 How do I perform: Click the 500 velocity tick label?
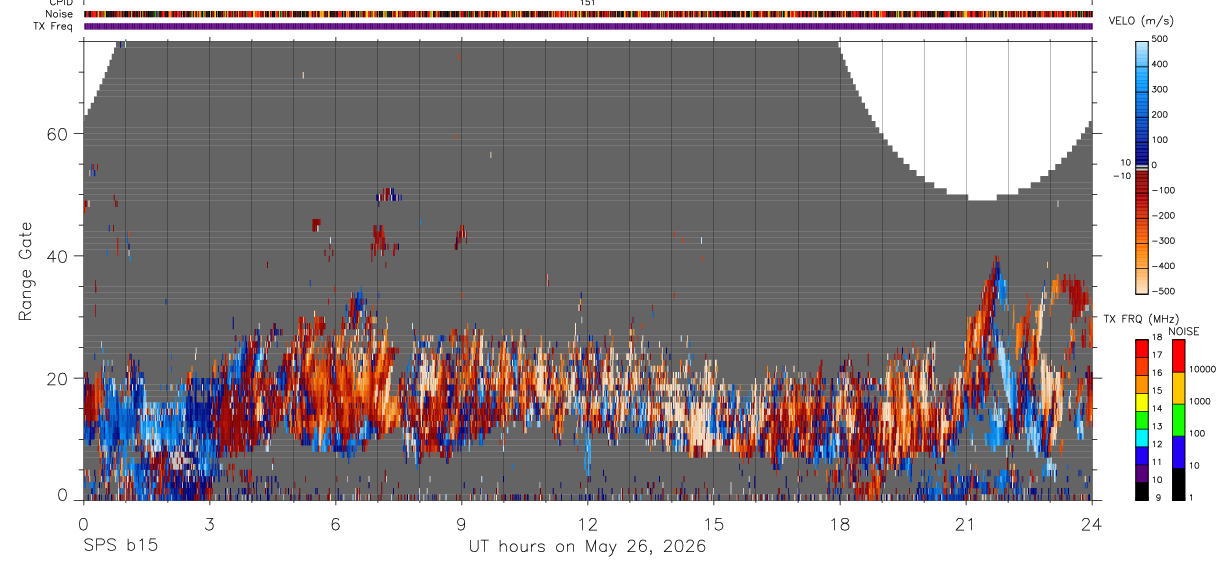(1161, 39)
